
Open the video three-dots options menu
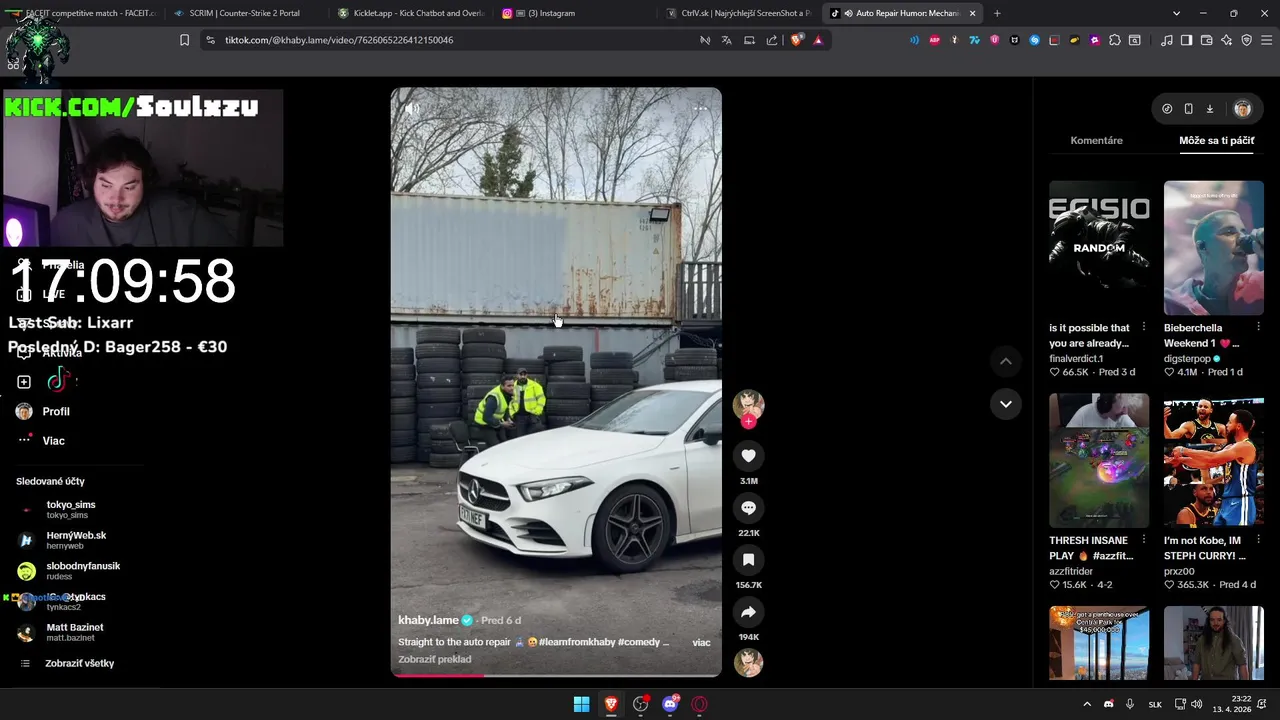701,108
